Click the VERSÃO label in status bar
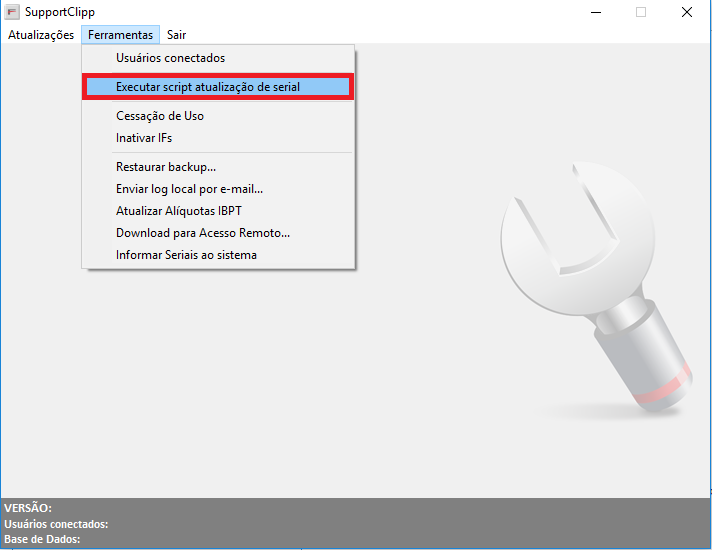The width and height of the screenshot is (712, 550). point(28,509)
